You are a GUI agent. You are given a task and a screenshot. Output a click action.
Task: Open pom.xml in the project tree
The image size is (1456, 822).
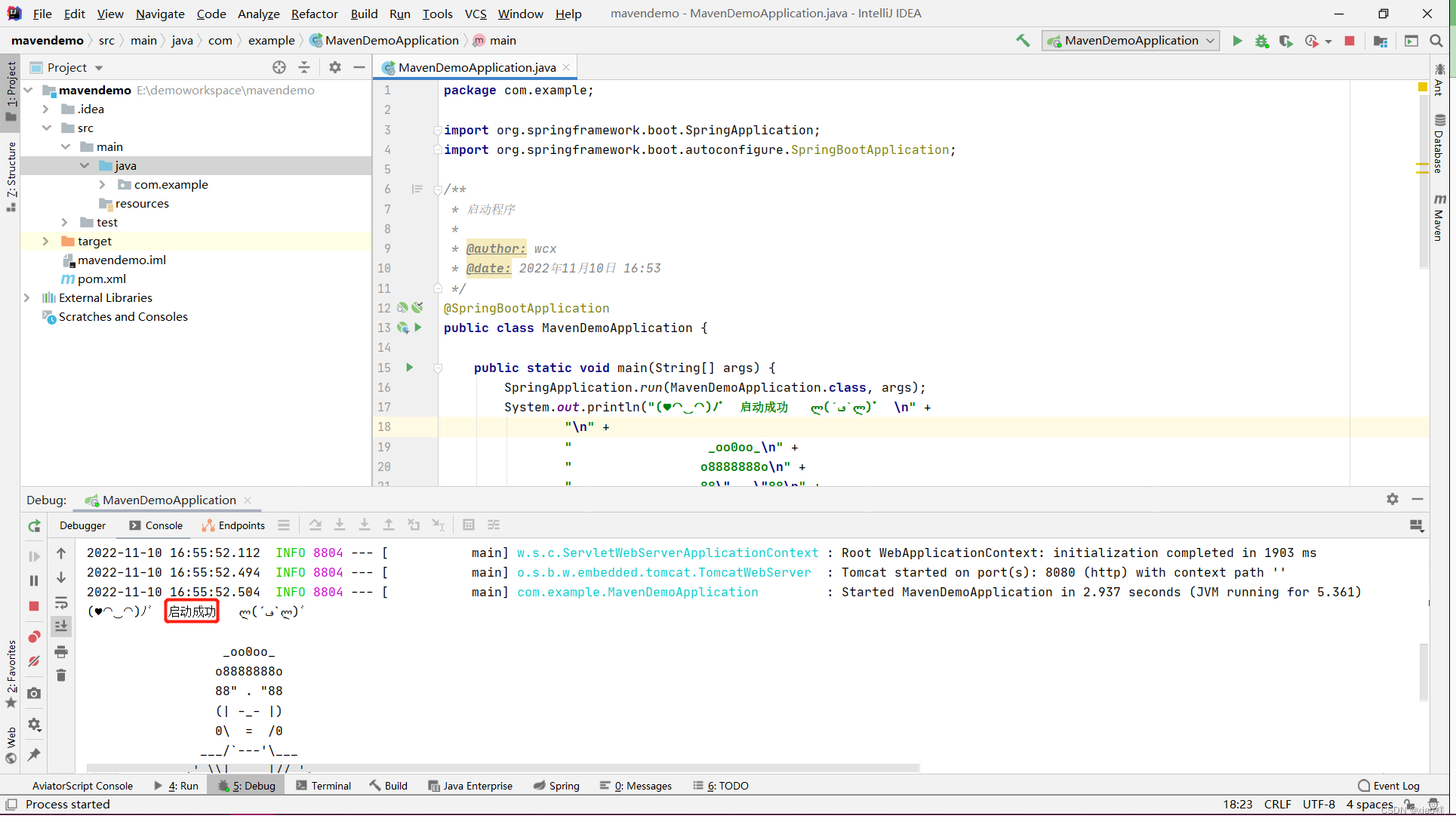click(101, 279)
